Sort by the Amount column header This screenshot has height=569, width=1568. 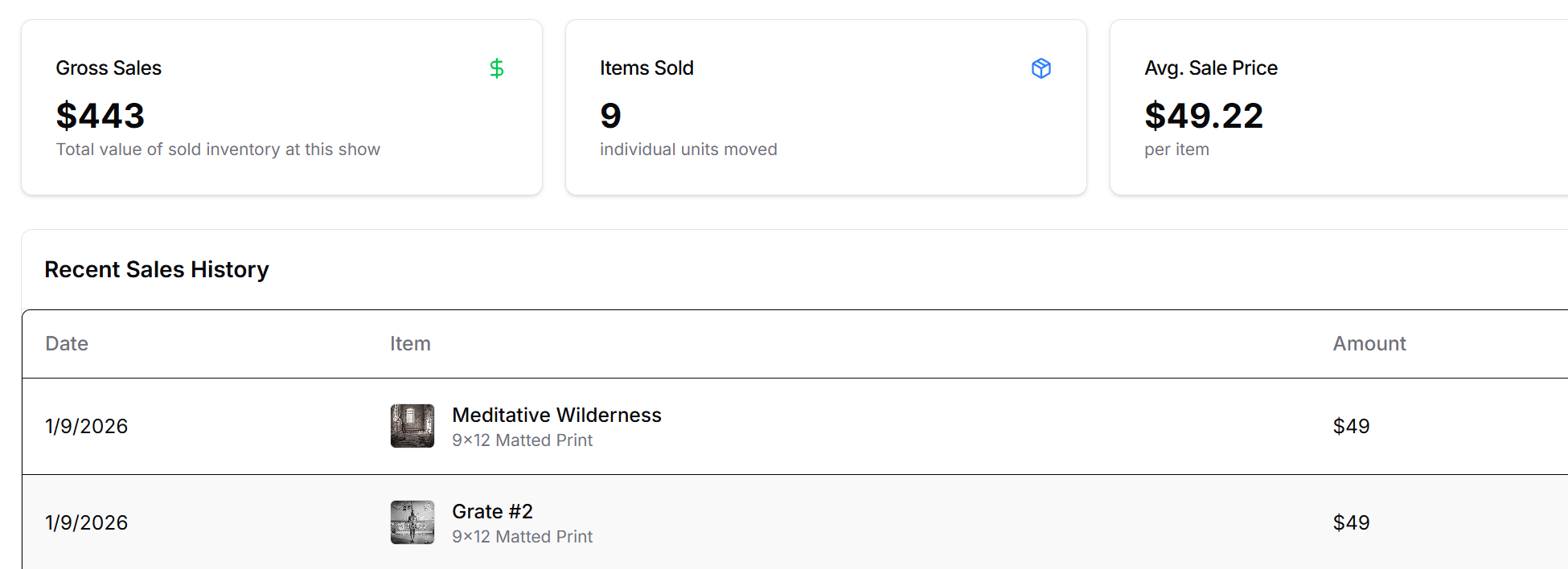(1369, 344)
